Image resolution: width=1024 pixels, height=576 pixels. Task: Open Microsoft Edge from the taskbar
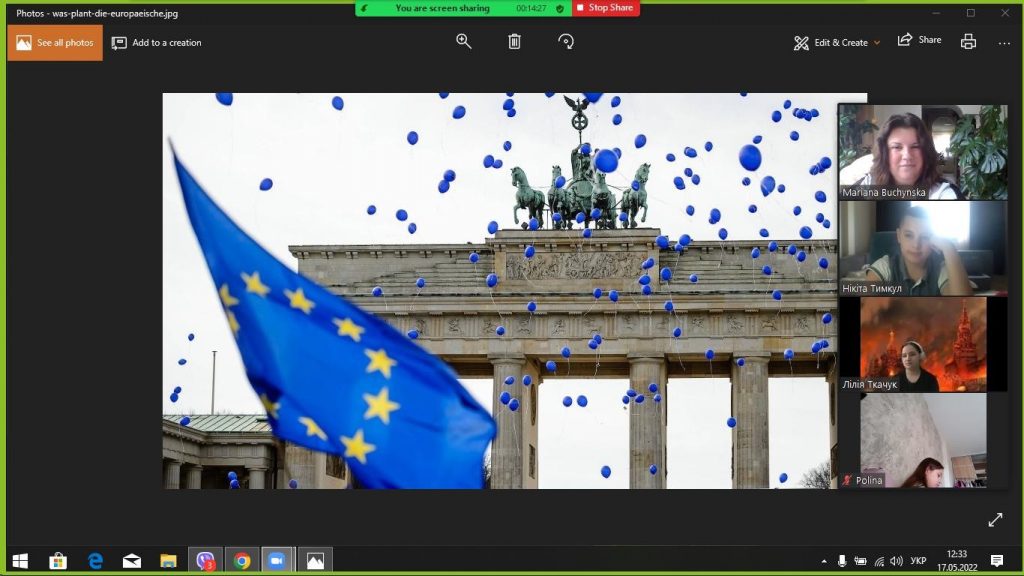click(95, 561)
